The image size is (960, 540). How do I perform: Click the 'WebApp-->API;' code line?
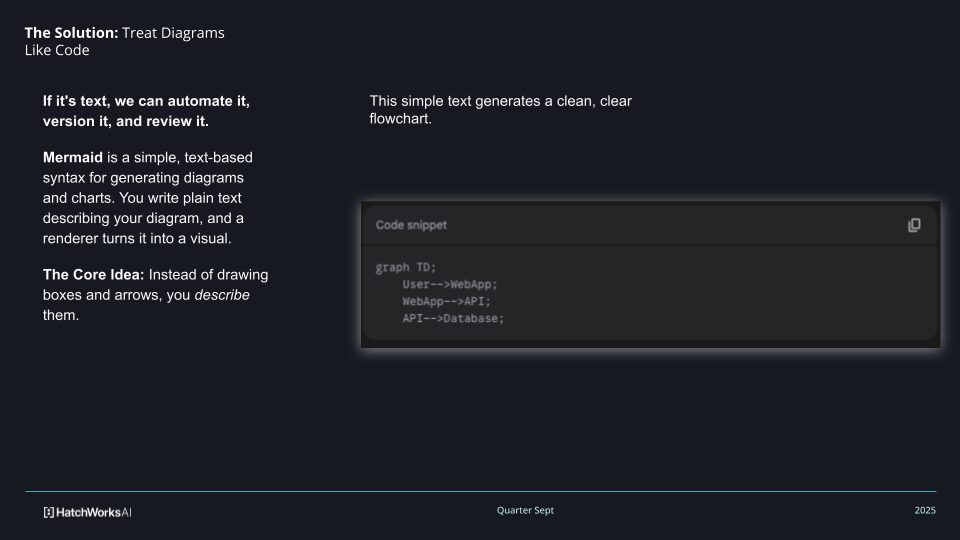click(446, 301)
